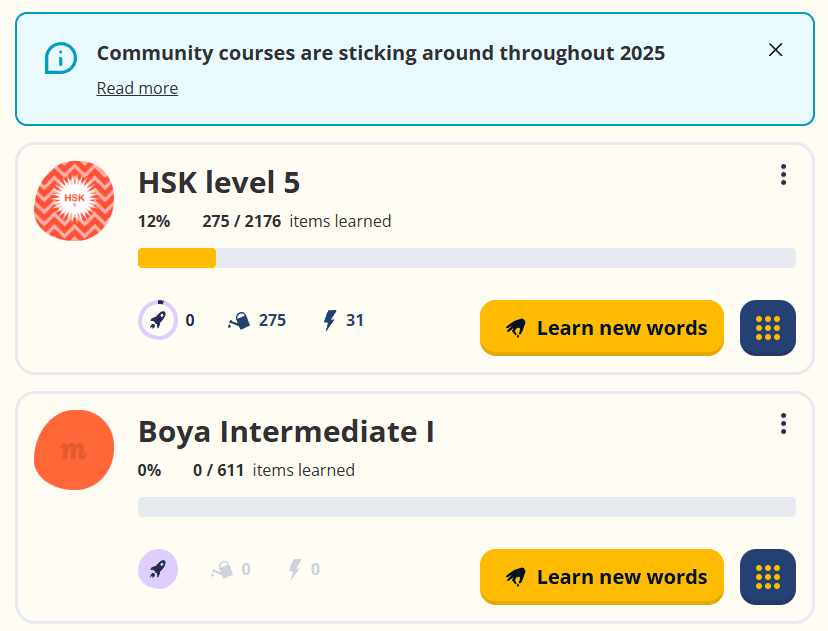The image size is (828, 631).
Task: Open the Read more link
Action: 137,88
